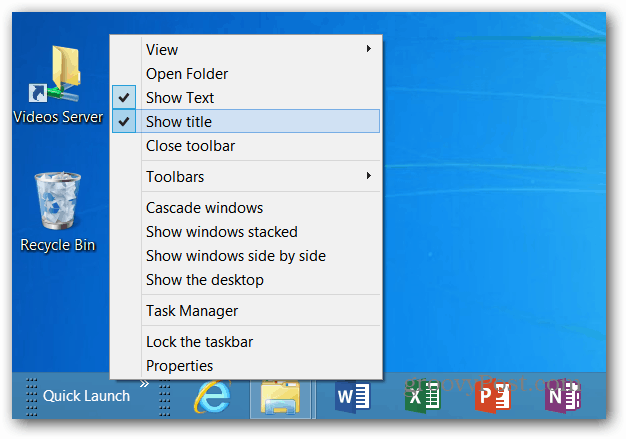The width and height of the screenshot is (626, 439).
Task: Choose Open Folder from context menu
Action: click(x=246, y=73)
